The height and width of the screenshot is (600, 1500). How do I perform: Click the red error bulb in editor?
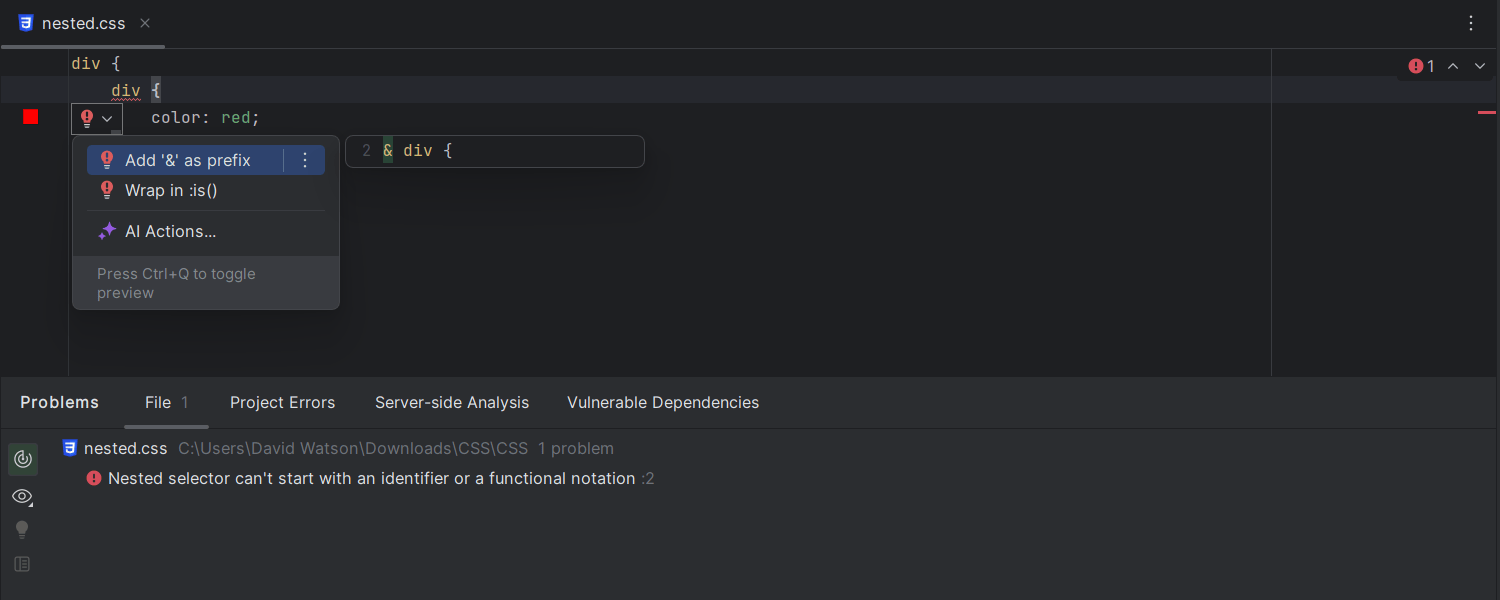pyautogui.click(x=87, y=118)
